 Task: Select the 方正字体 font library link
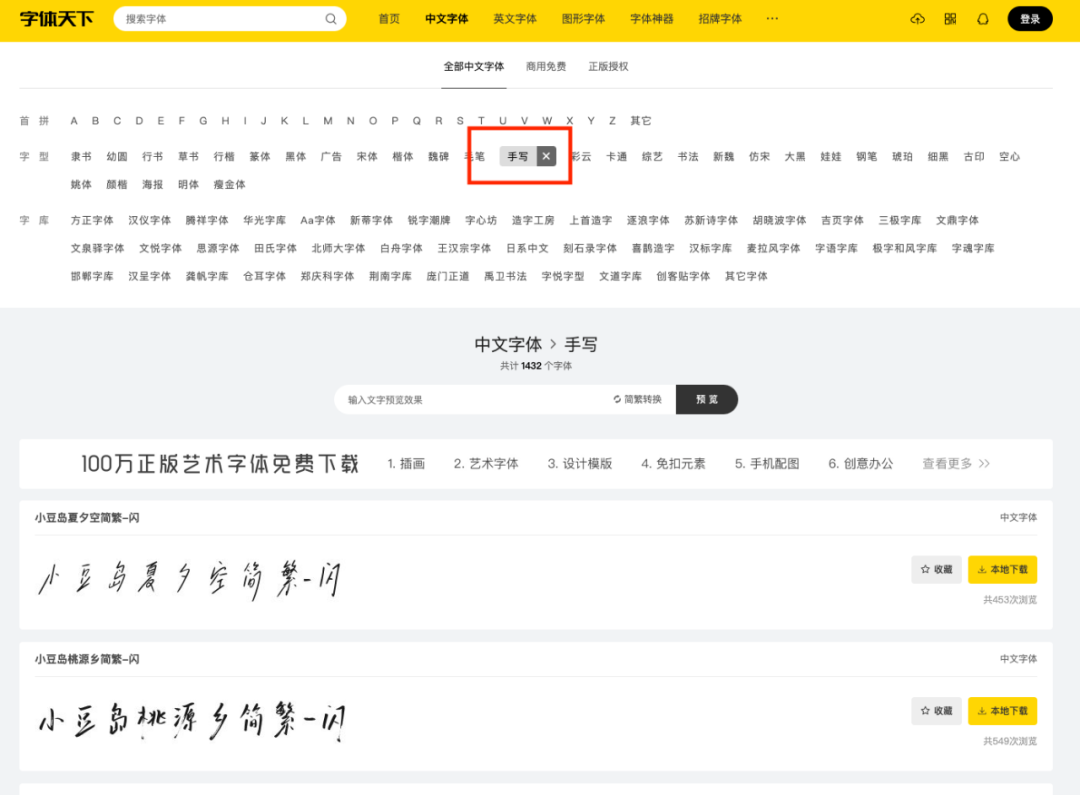(92, 220)
